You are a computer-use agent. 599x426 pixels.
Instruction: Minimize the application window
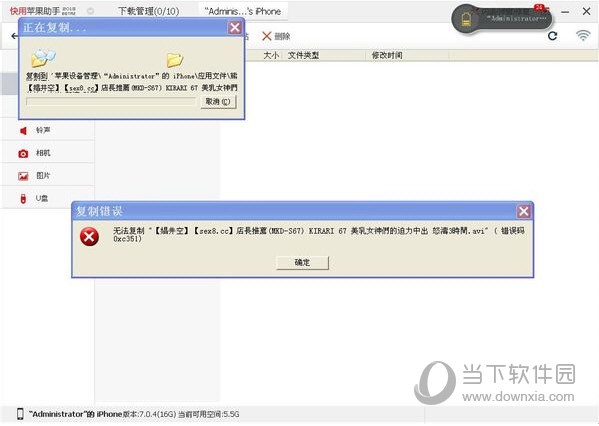[x=565, y=12]
